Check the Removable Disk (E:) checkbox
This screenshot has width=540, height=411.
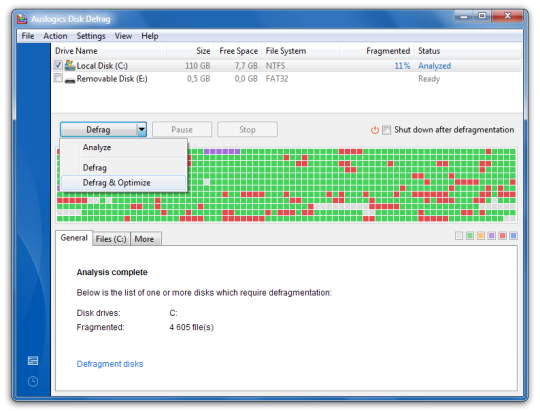click(58, 78)
